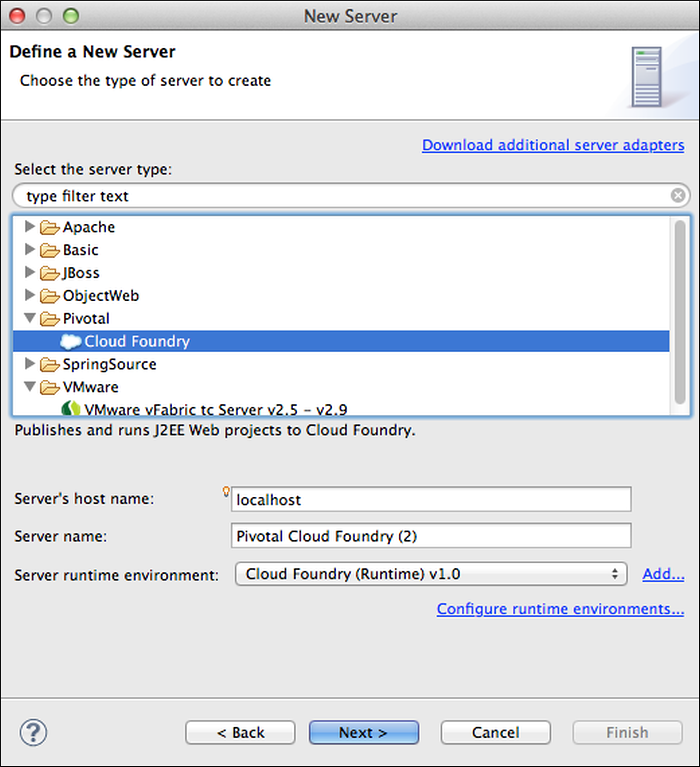Expand the Apache tree node

pyautogui.click(x=29, y=227)
